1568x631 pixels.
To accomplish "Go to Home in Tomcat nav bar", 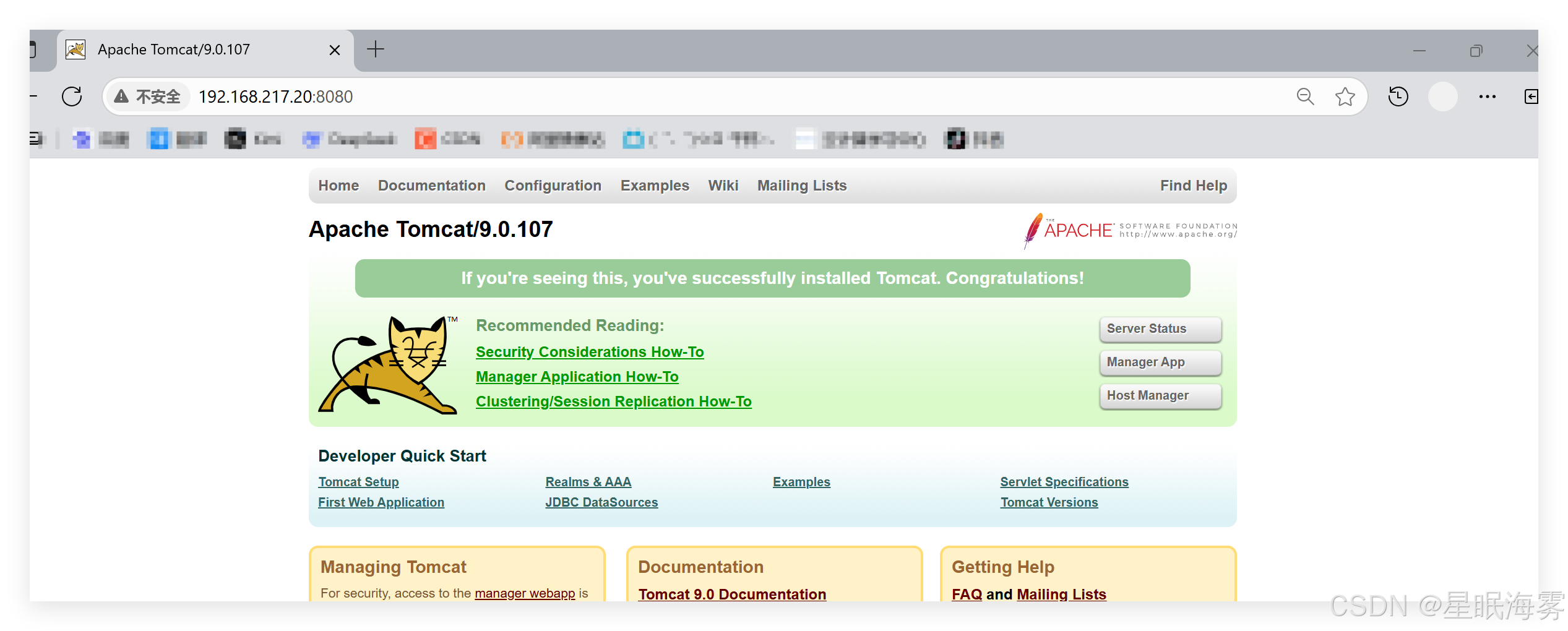I will pos(338,186).
